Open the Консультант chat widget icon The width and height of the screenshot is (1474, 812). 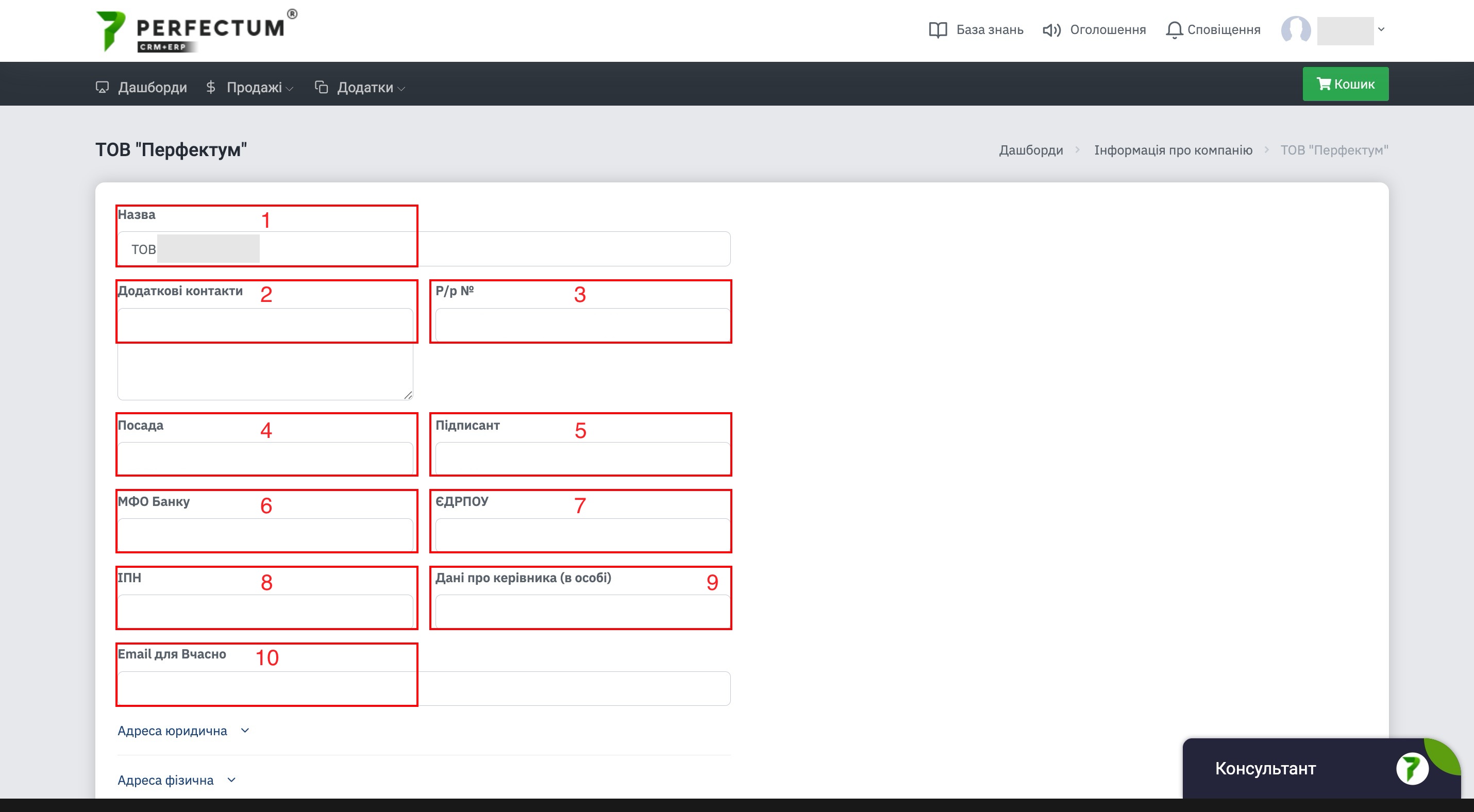tap(1412, 768)
